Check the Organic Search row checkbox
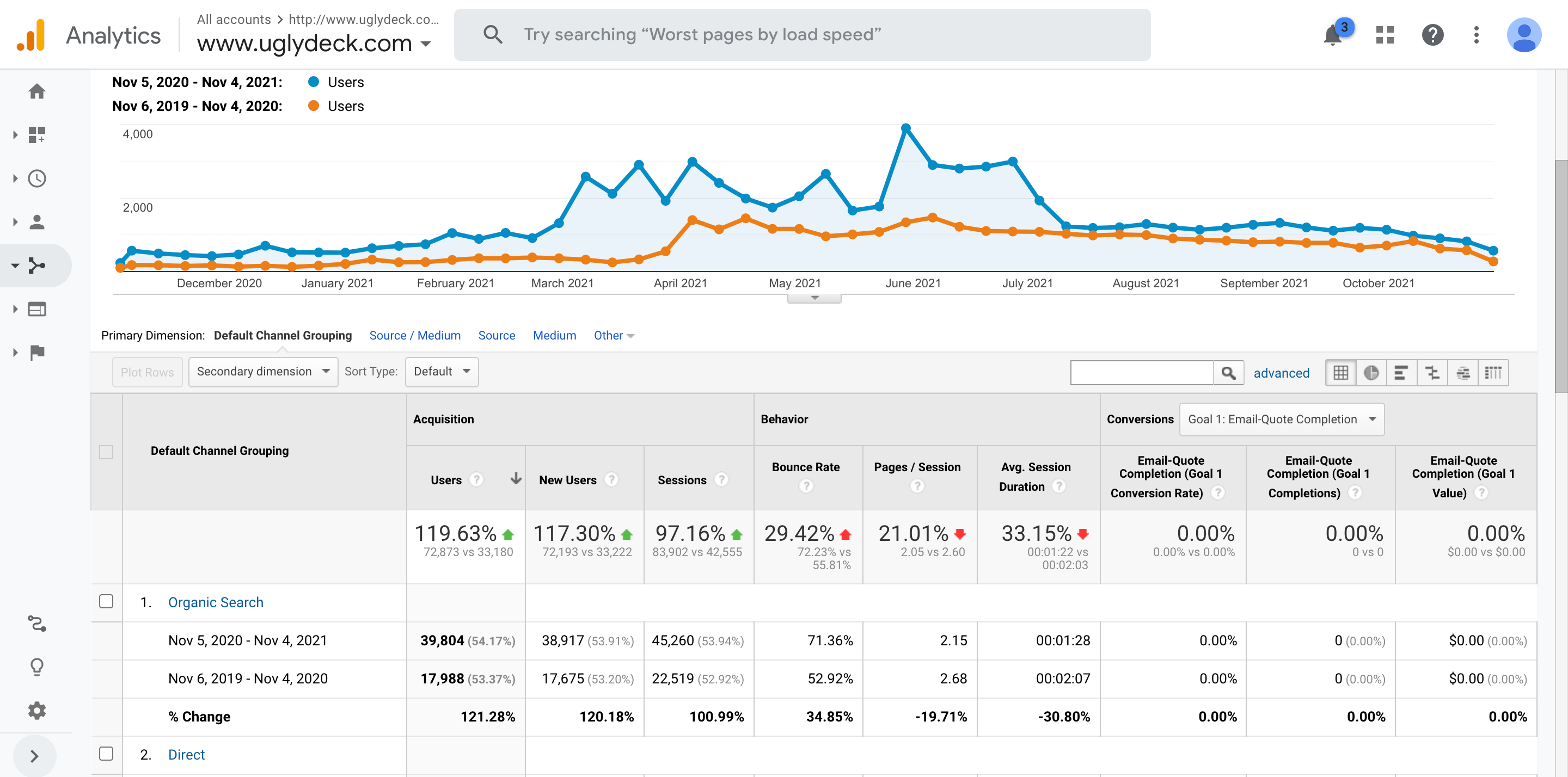1568x777 pixels. pyautogui.click(x=106, y=601)
